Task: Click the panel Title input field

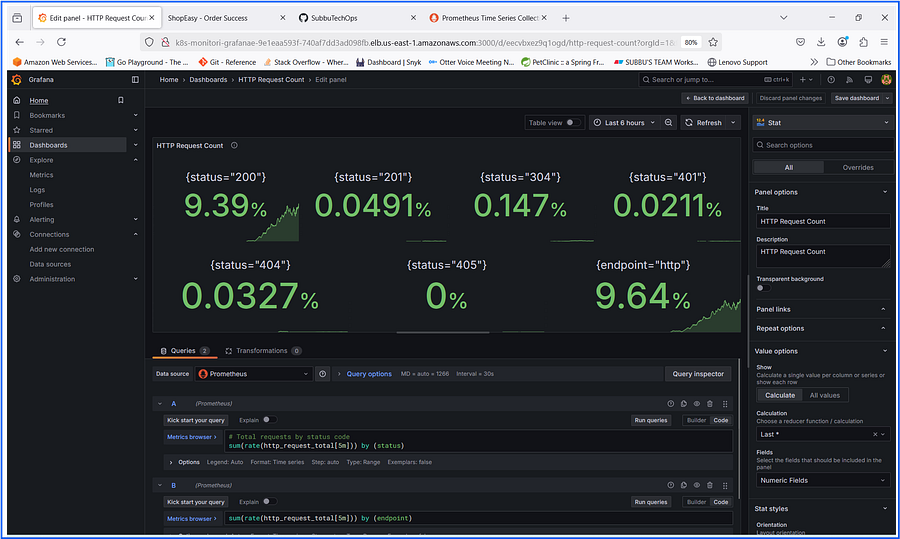Action: [823, 222]
